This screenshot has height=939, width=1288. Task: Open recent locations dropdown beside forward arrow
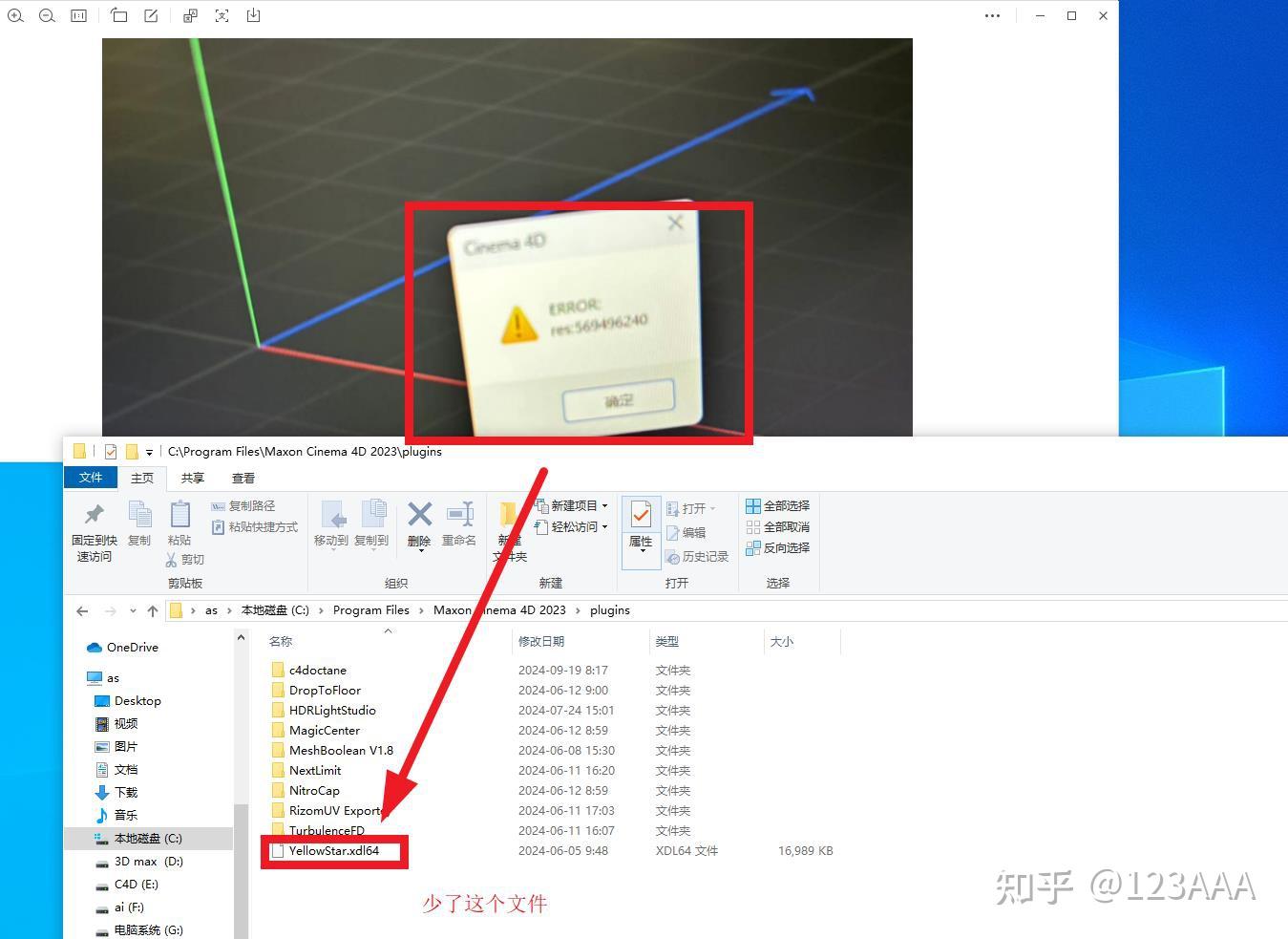click(133, 610)
